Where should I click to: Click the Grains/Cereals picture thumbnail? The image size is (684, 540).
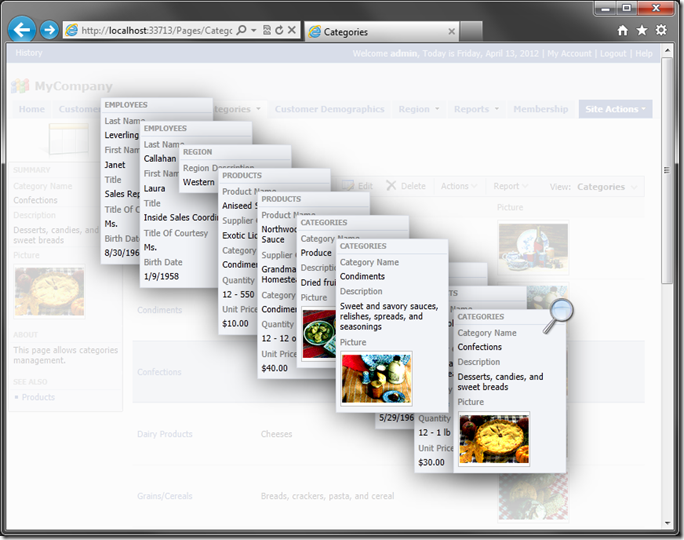pos(533,497)
